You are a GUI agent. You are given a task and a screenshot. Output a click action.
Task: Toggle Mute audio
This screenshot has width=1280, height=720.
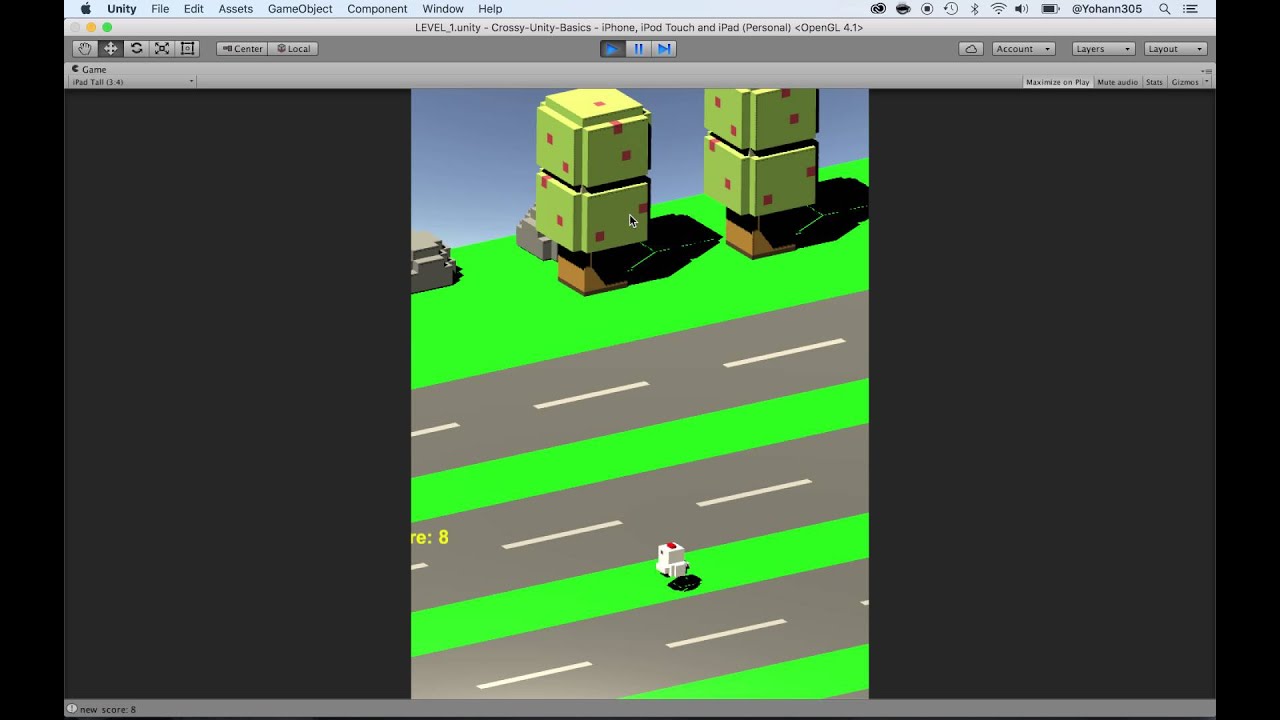pos(1117,82)
